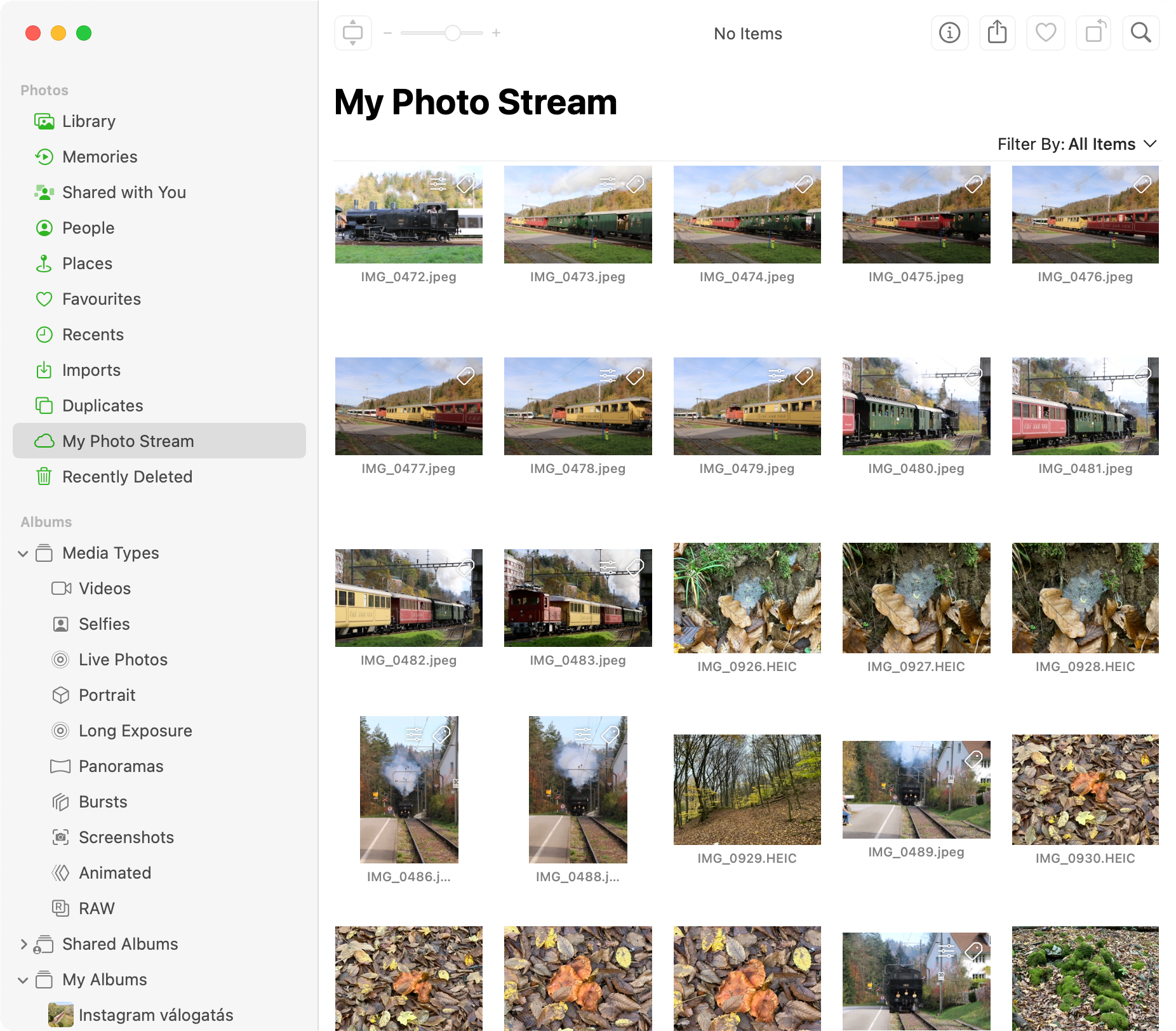Open the Instagram válogatás album

159,1015
